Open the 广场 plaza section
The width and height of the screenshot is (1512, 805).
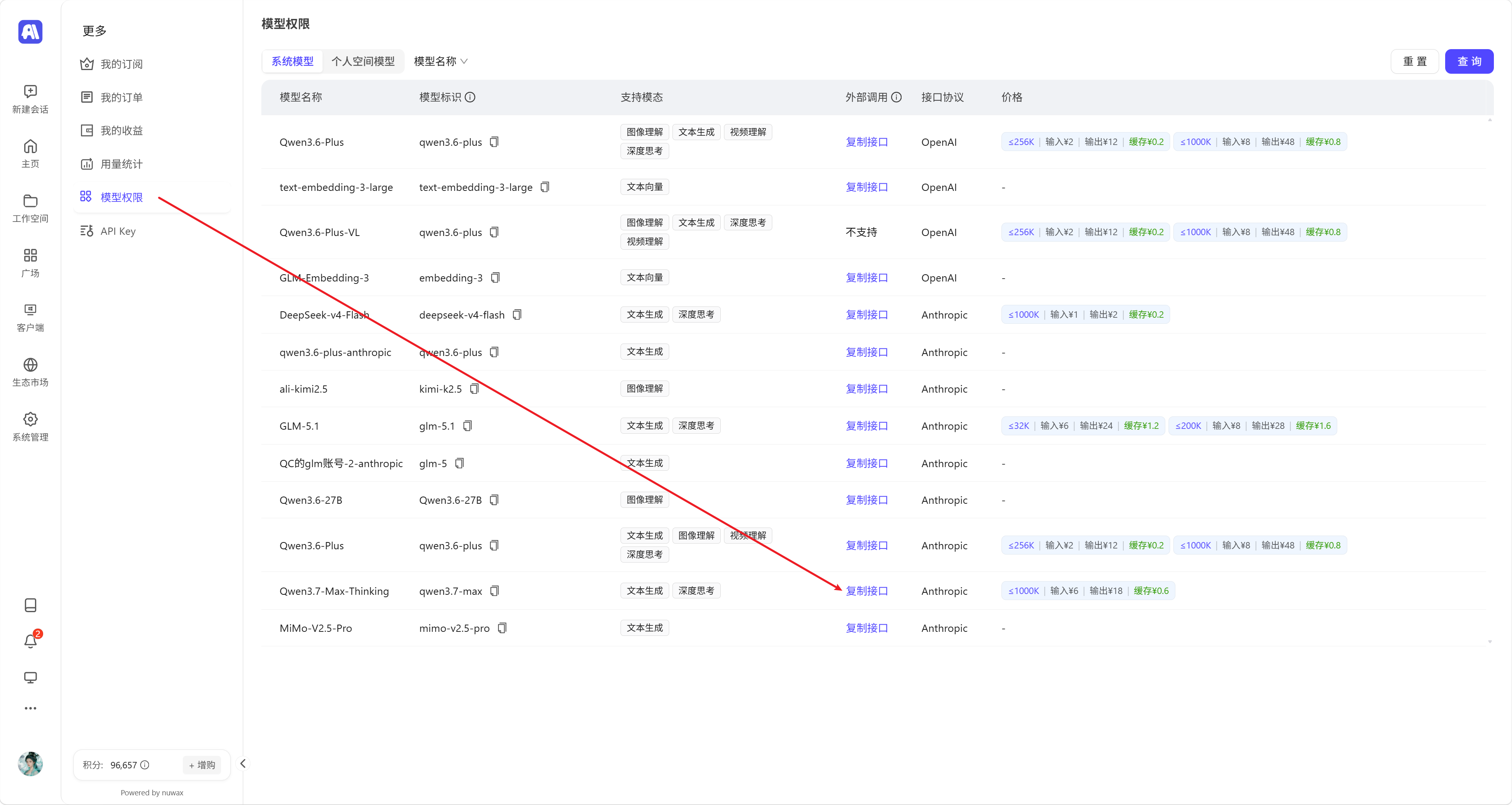[31, 263]
